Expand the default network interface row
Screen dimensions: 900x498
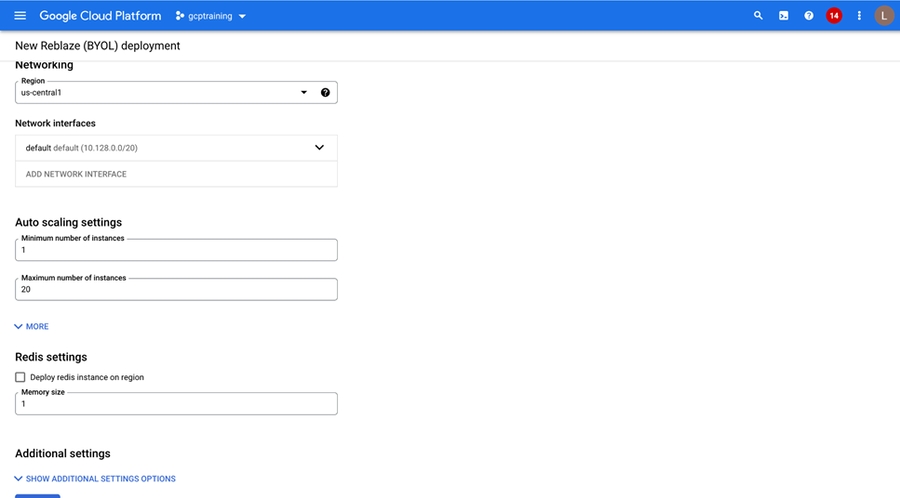[319, 148]
